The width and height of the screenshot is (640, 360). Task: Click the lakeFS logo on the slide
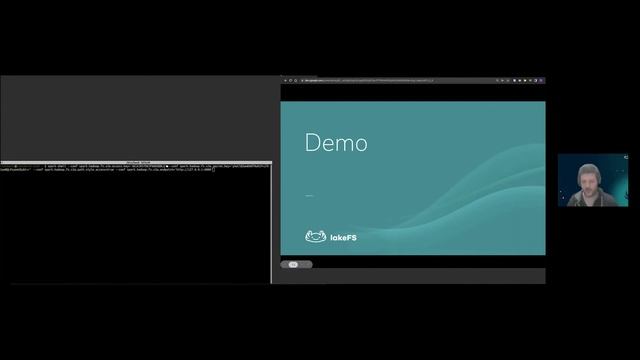(331, 237)
